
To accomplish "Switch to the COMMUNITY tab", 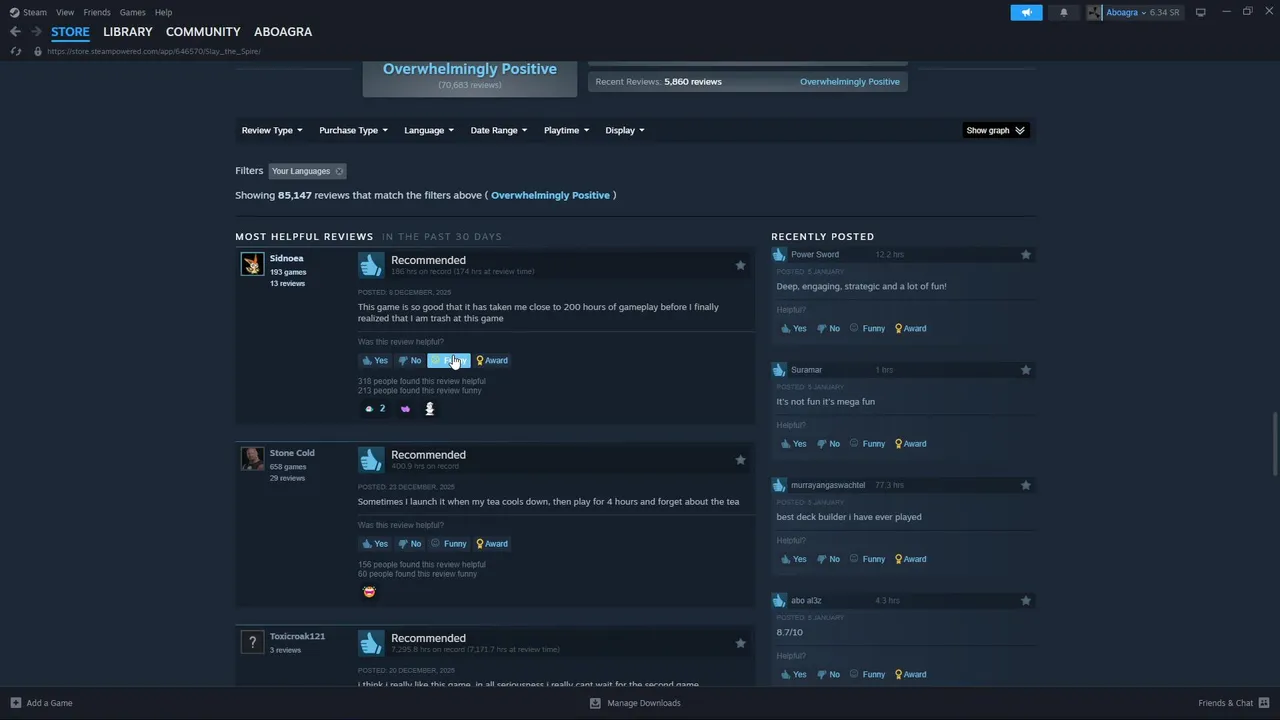I will coord(203,32).
